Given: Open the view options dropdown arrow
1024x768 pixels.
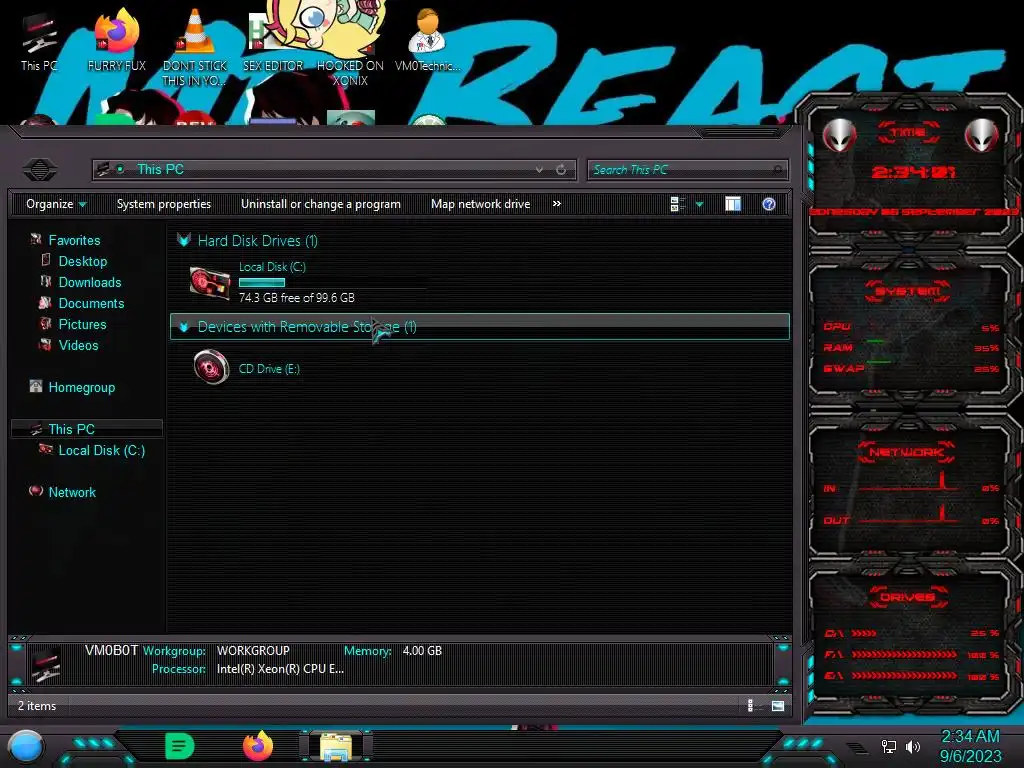Looking at the screenshot, I should [699, 204].
